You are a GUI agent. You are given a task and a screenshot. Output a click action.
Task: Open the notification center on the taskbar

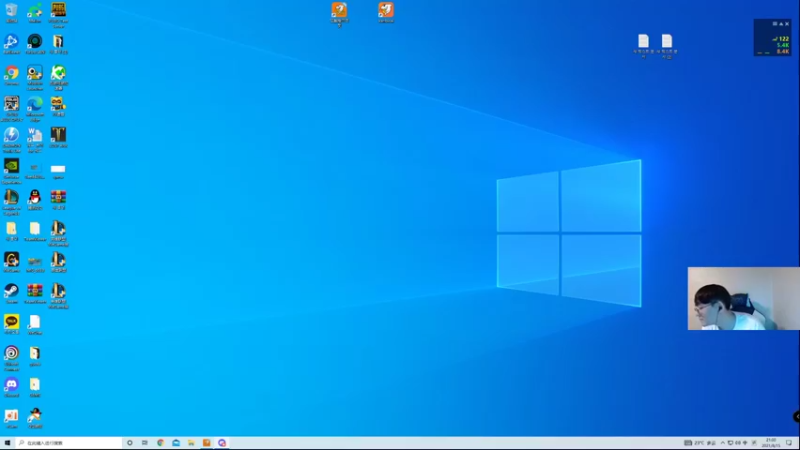click(789, 443)
